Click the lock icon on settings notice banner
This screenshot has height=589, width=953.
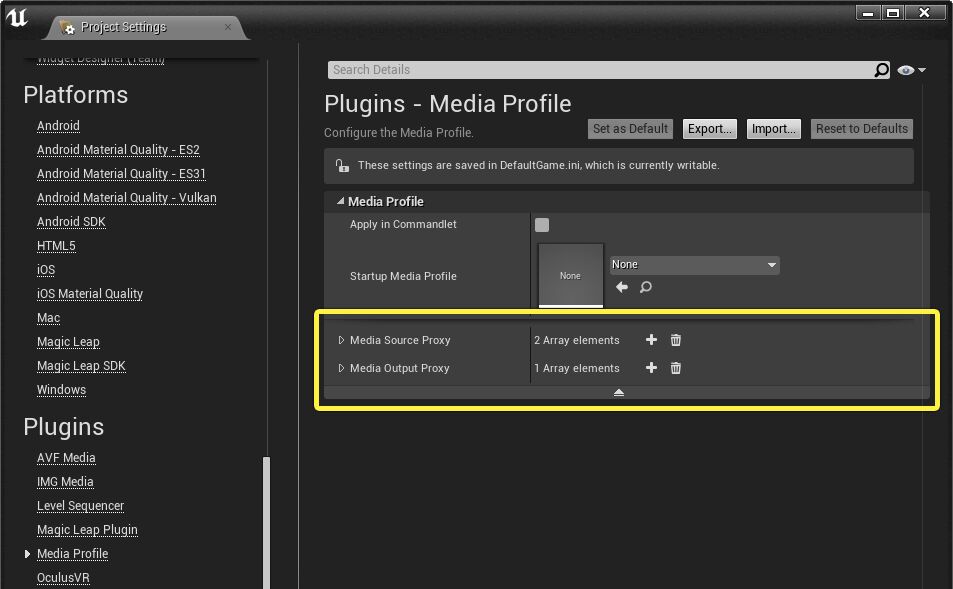click(340, 166)
